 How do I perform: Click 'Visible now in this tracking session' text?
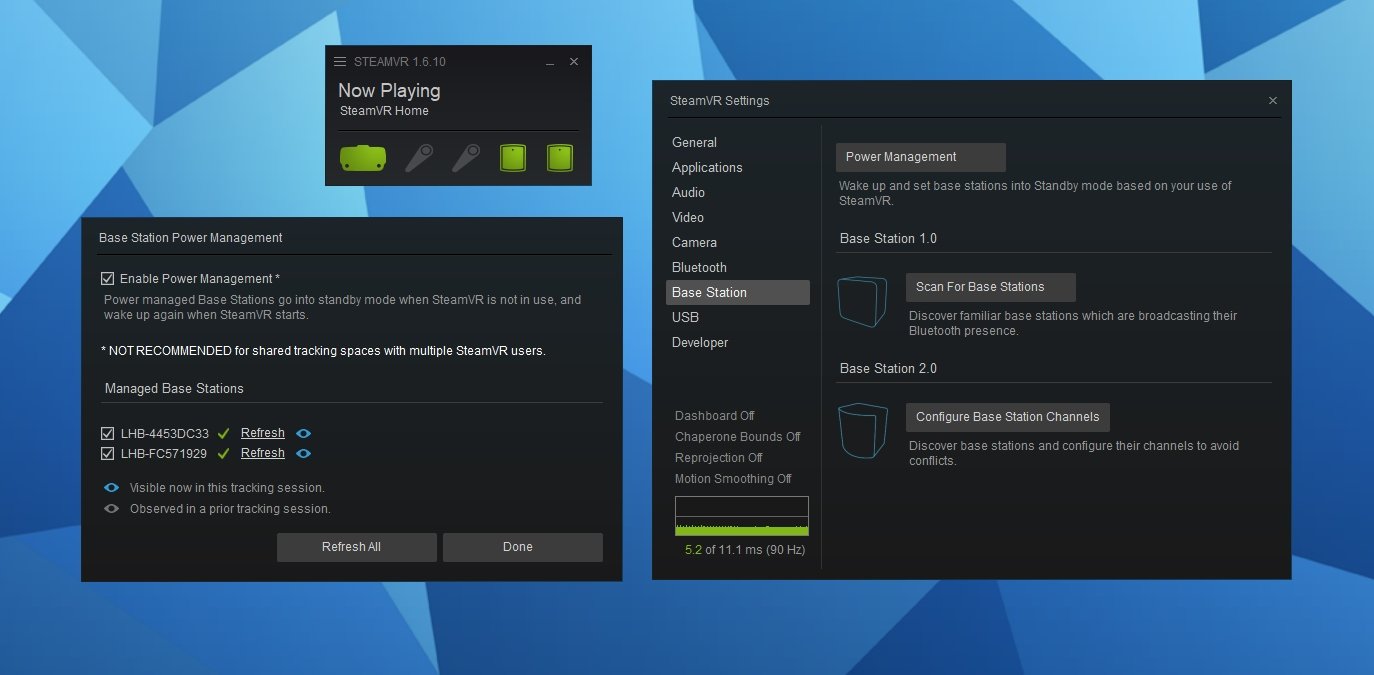click(227, 488)
